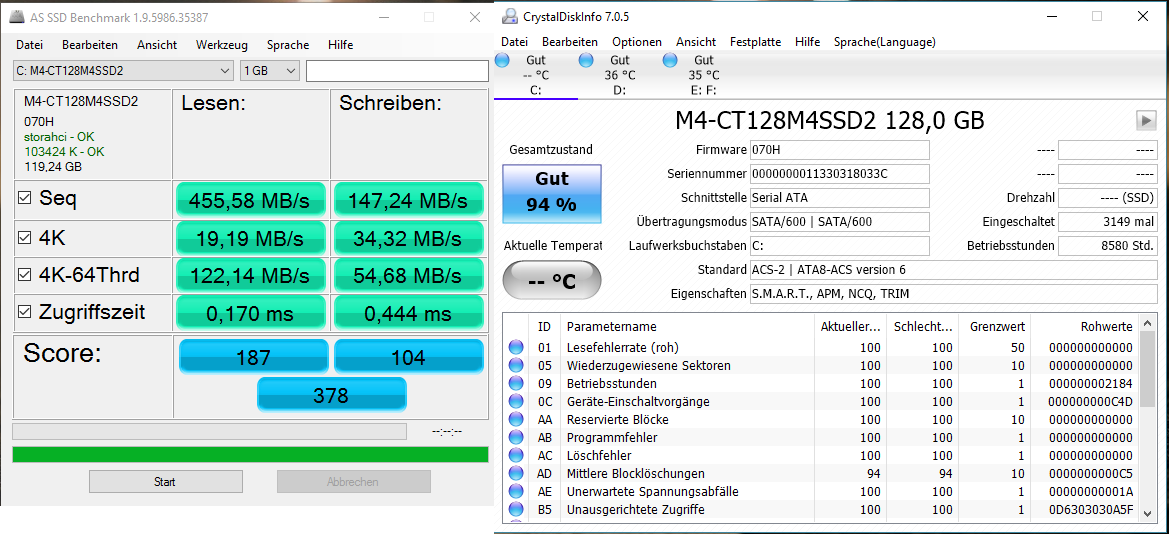This screenshot has width=1171, height=535.
Task: Click status orb for Programmfehler
Action: [x=516, y=437]
